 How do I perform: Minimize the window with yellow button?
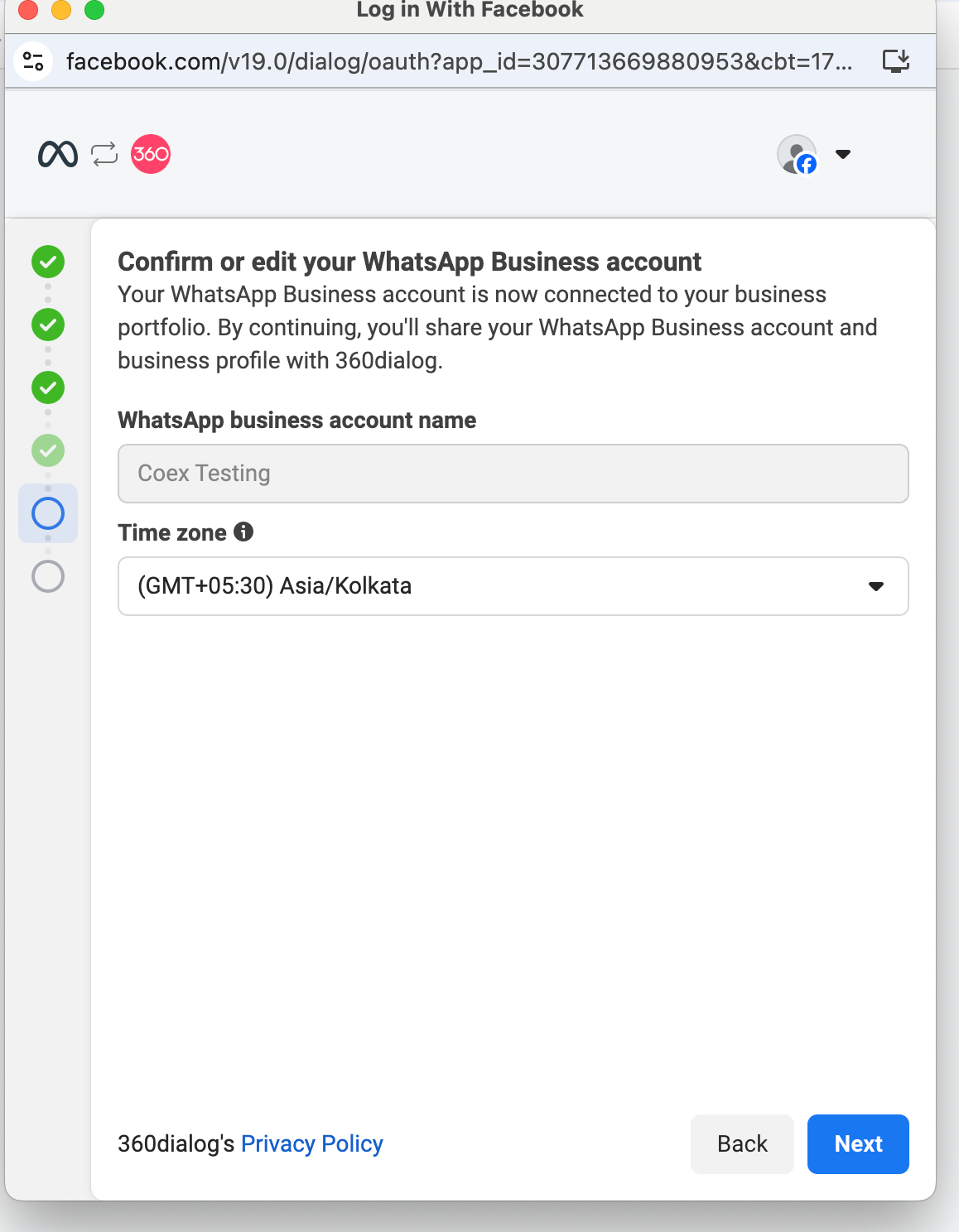point(61,10)
